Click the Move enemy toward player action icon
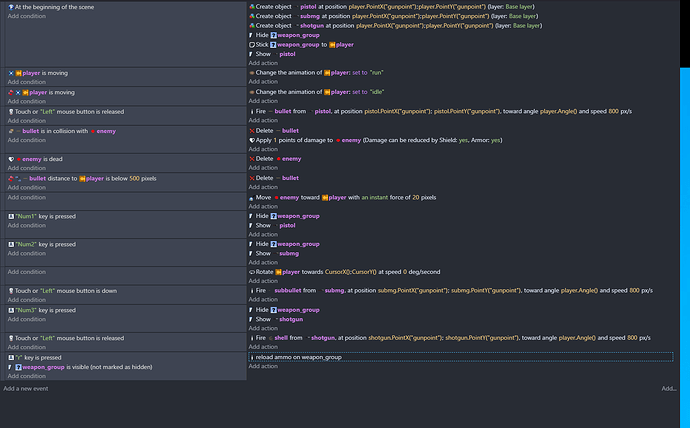Viewport: 690px width, 428px height. point(251,197)
